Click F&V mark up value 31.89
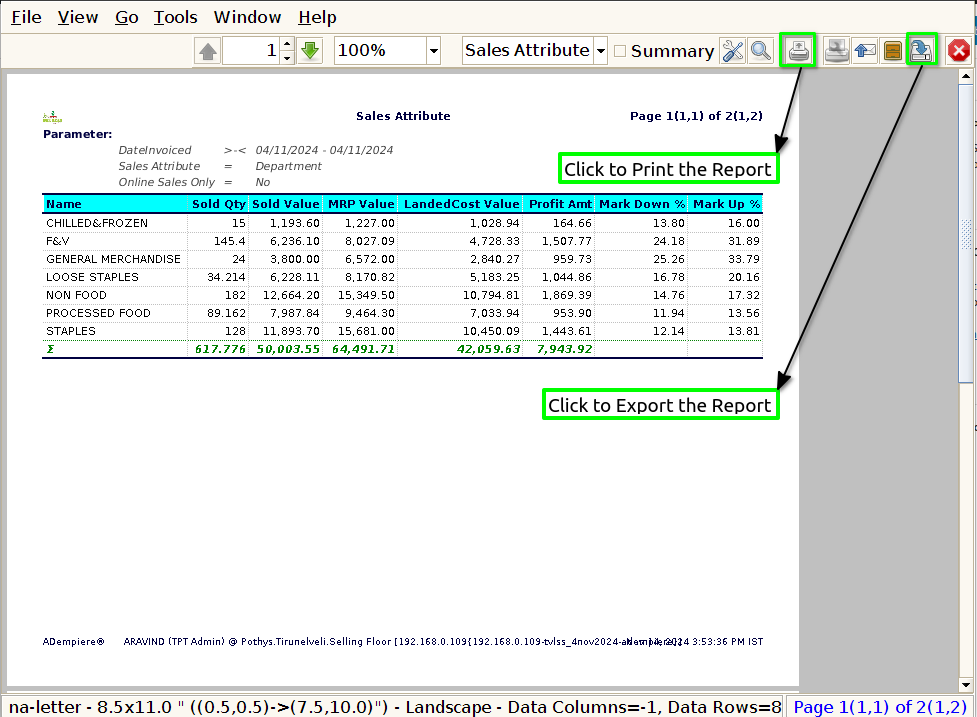 point(744,241)
